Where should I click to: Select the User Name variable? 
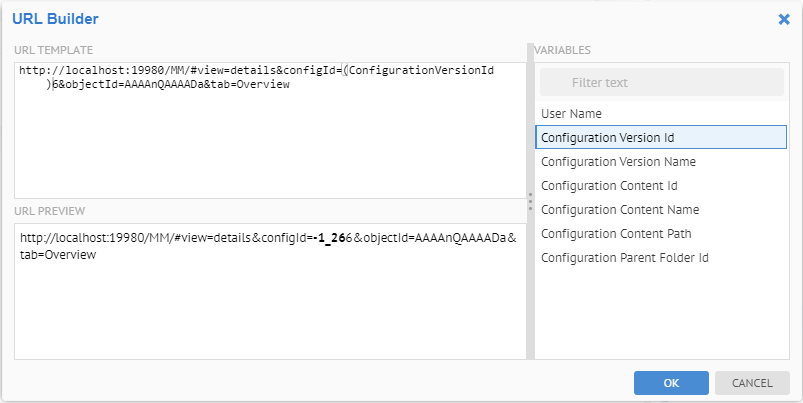(x=571, y=114)
